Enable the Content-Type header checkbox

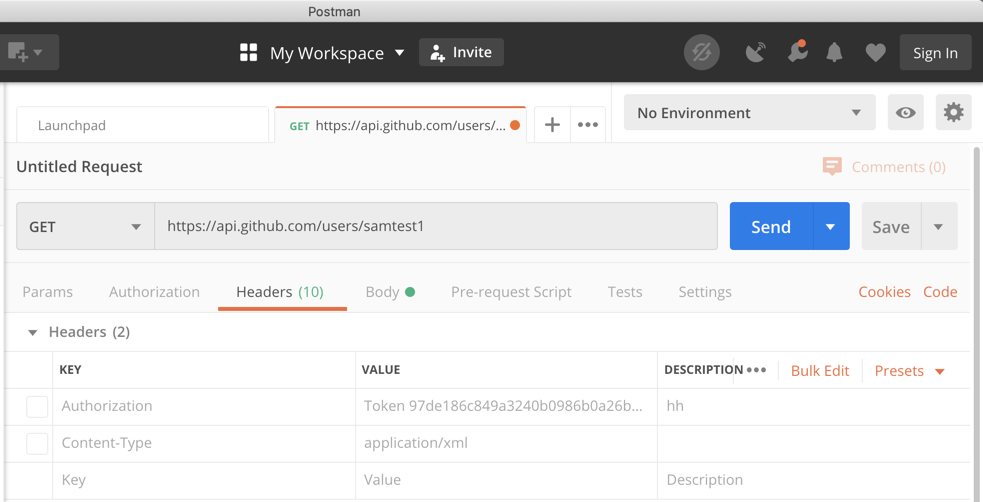pyautogui.click(x=37, y=444)
